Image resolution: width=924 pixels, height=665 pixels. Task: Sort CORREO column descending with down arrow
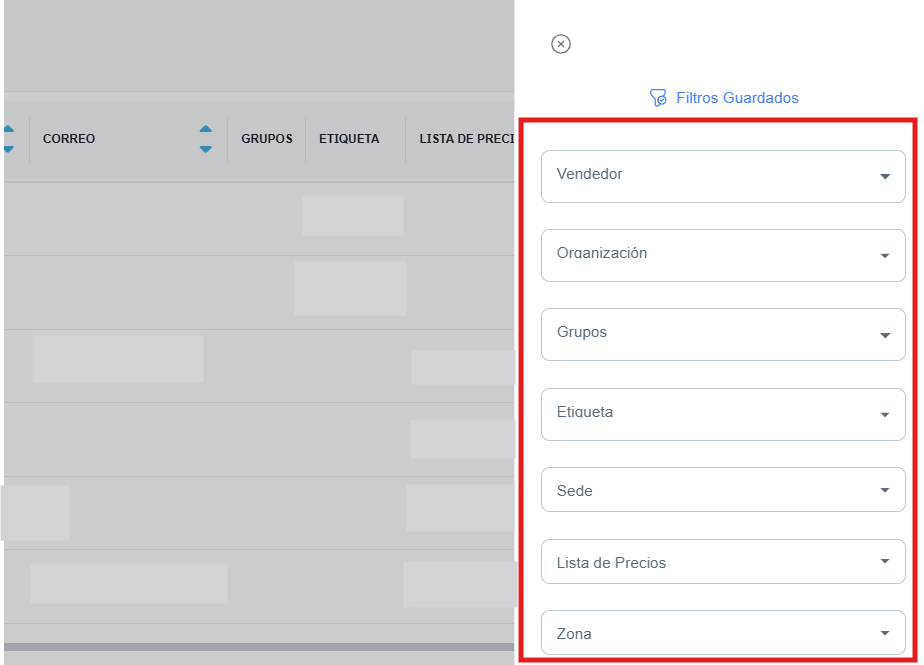(205, 149)
